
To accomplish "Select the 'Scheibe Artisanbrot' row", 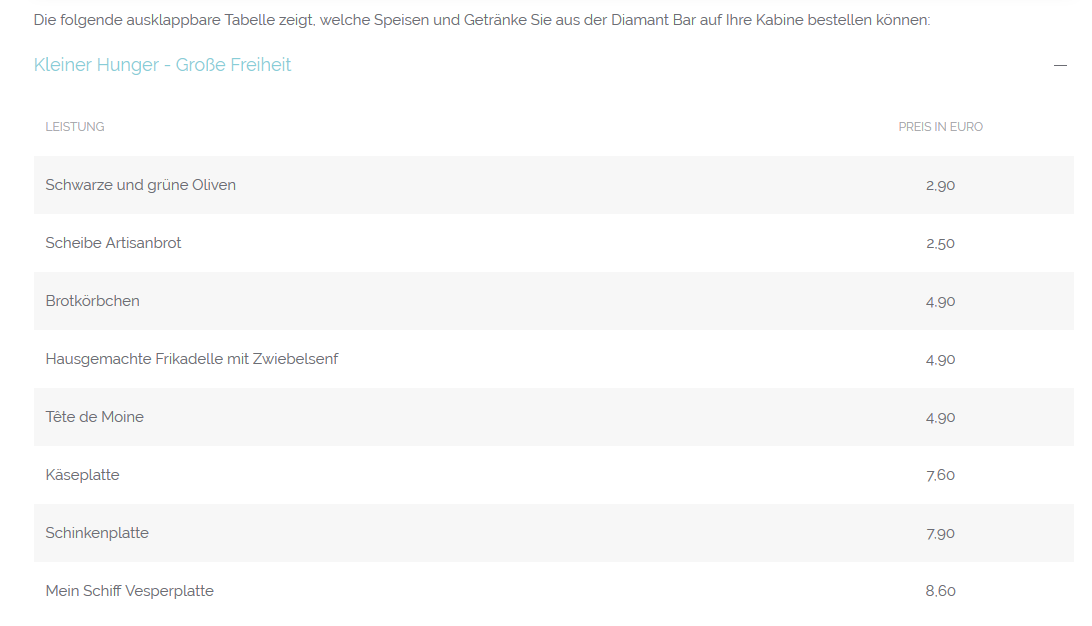I will tap(114, 243).
